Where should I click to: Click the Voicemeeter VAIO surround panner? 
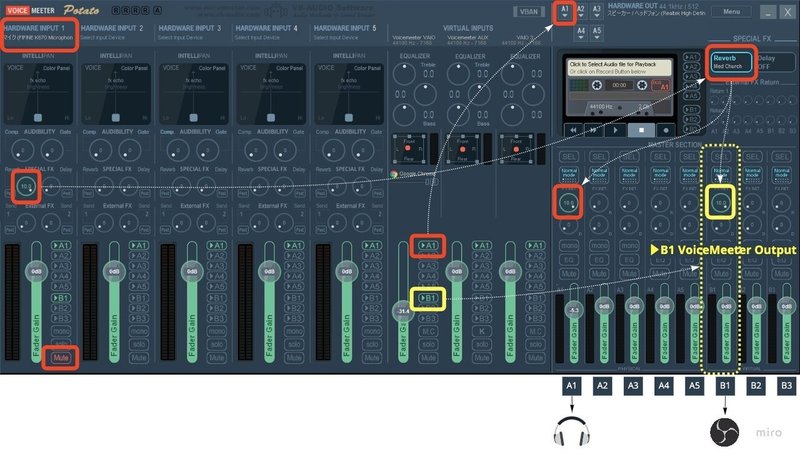coord(409,149)
